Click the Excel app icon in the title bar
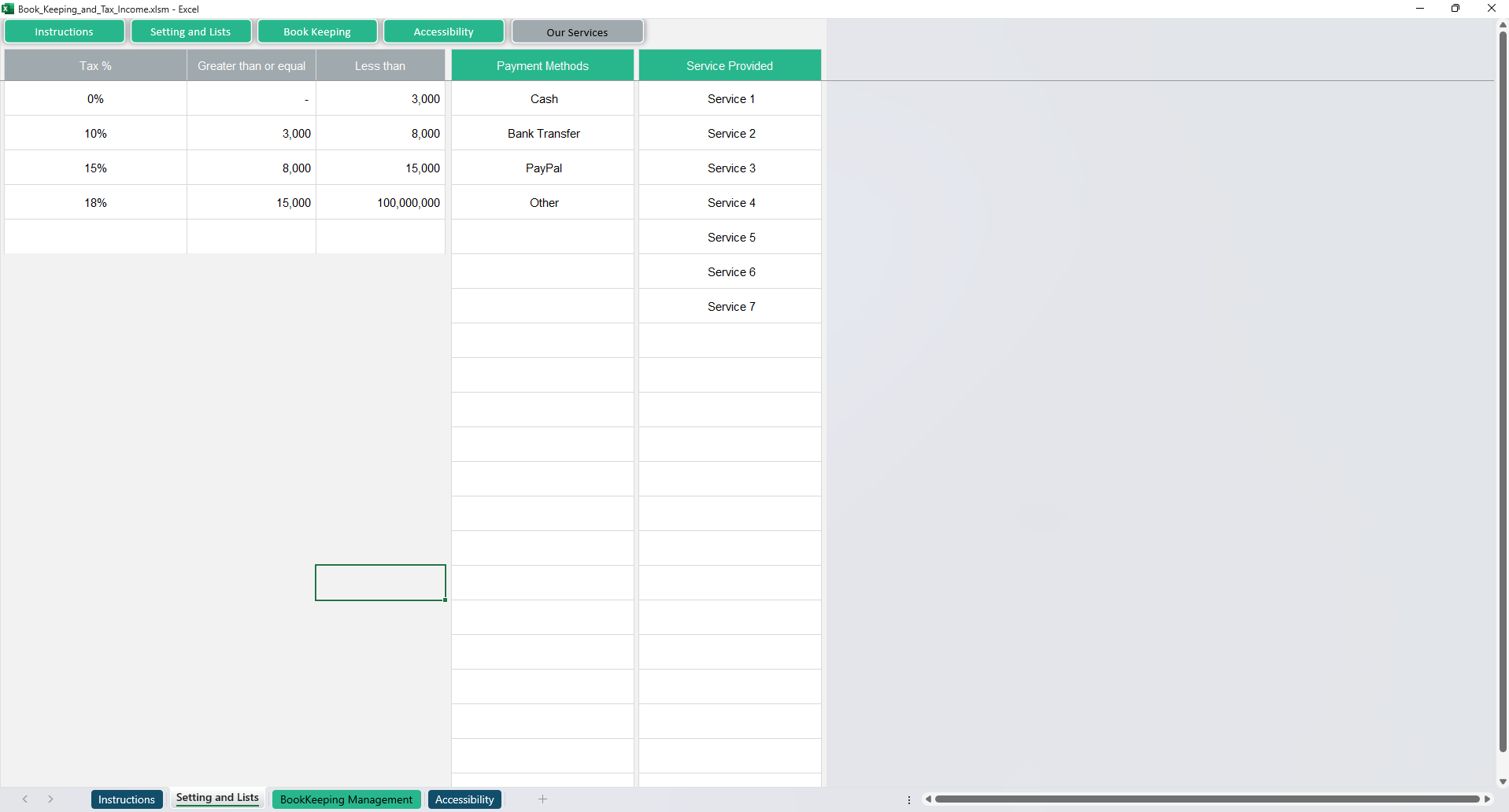1509x812 pixels. [x=8, y=9]
